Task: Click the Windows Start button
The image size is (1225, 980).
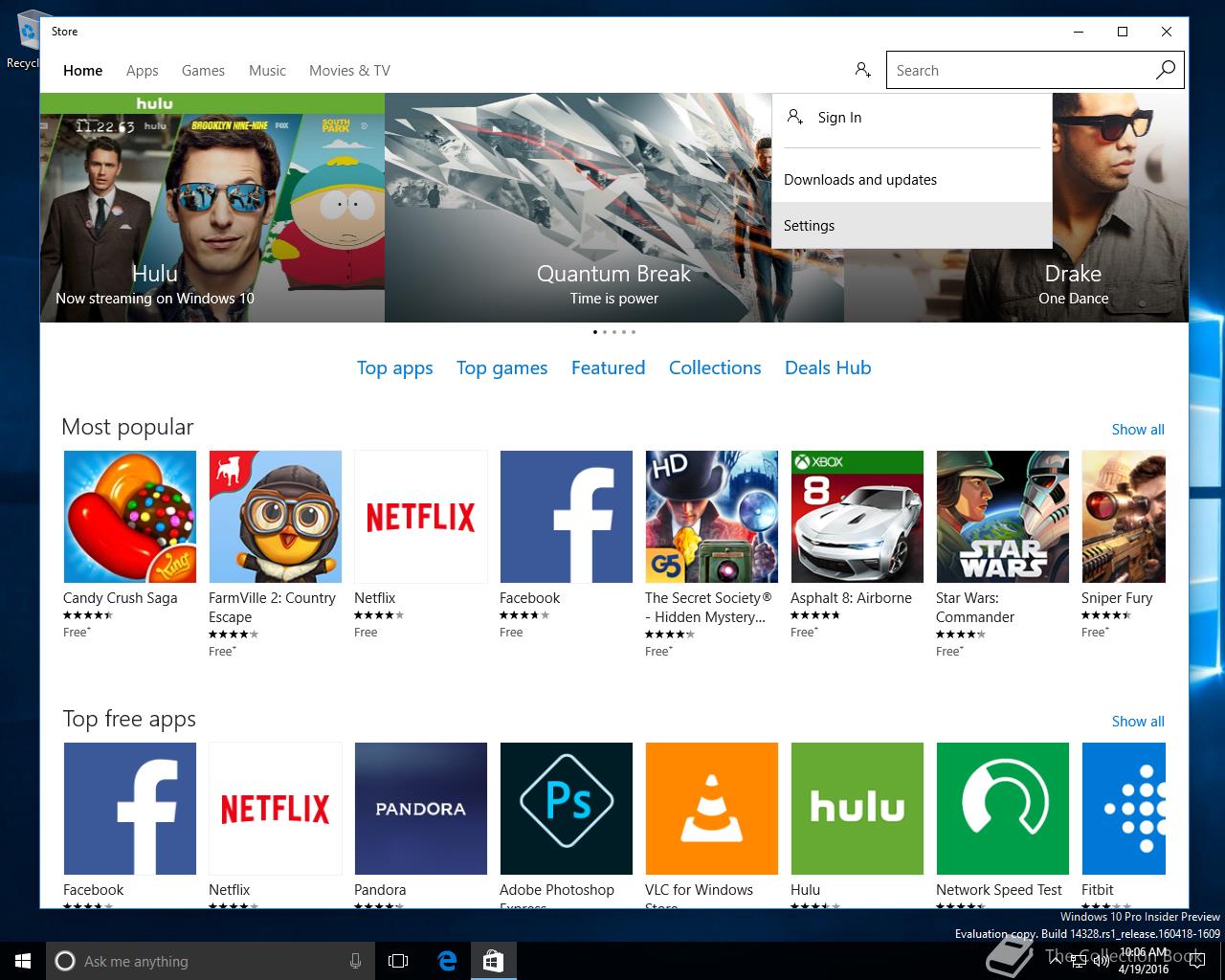Action: 23,961
